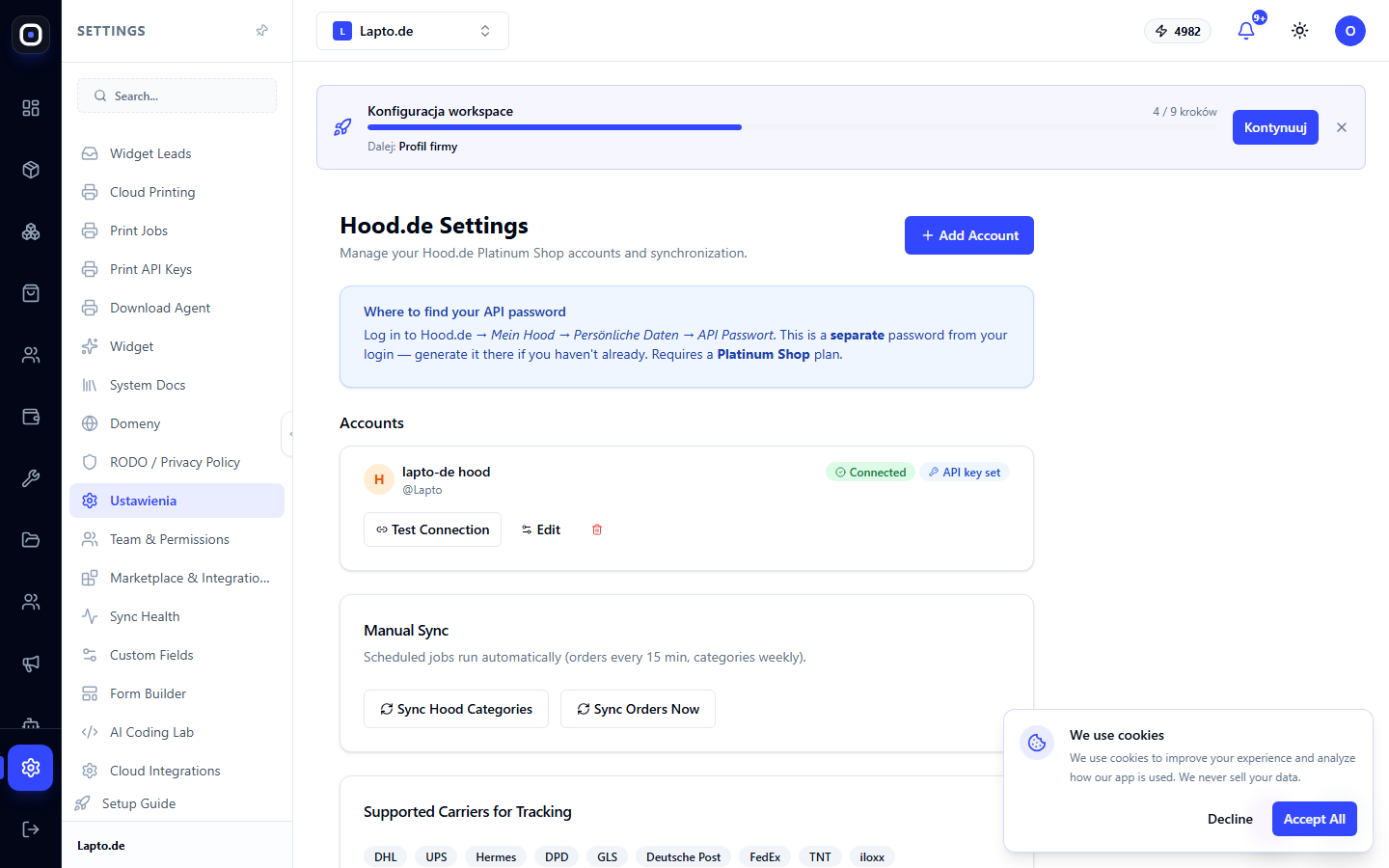This screenshot has height=868, width=1389.
Task: Open the Lapto.de workspace selector
Action: pyautogui.click(x=413, y=31)
